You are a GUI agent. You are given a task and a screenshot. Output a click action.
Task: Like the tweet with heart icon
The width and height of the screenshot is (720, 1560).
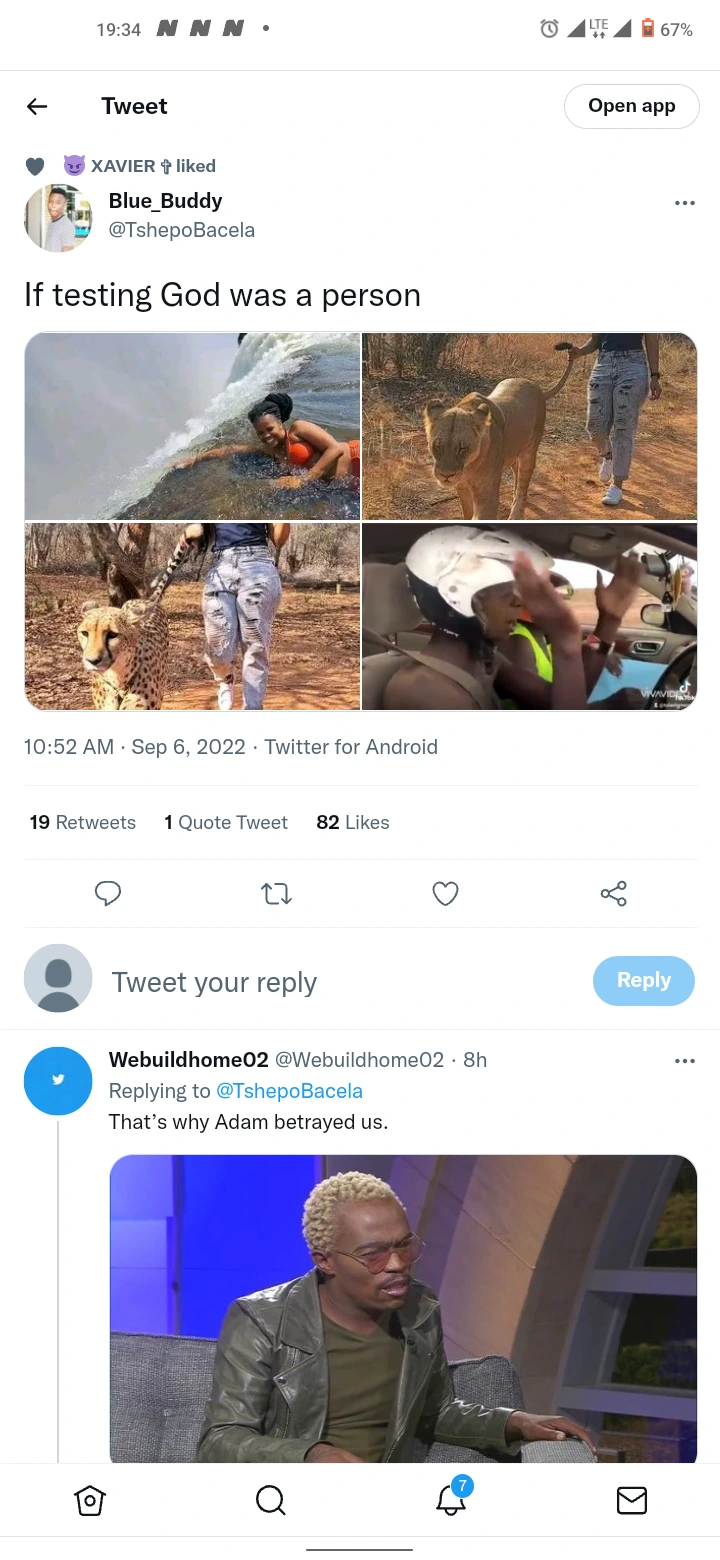point(445,893)
